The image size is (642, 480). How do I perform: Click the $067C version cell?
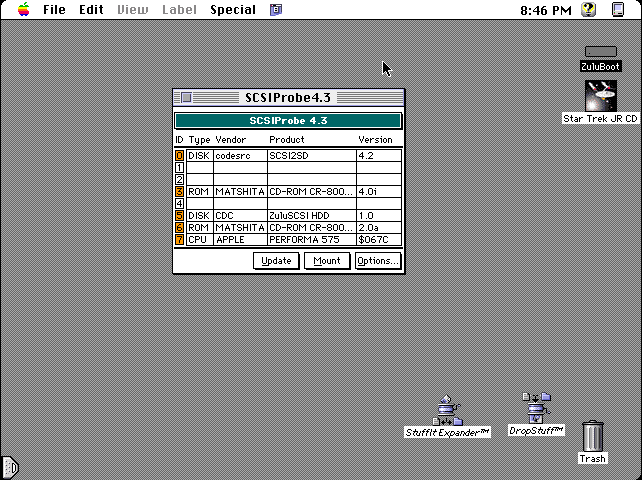[x=379, y=240]
